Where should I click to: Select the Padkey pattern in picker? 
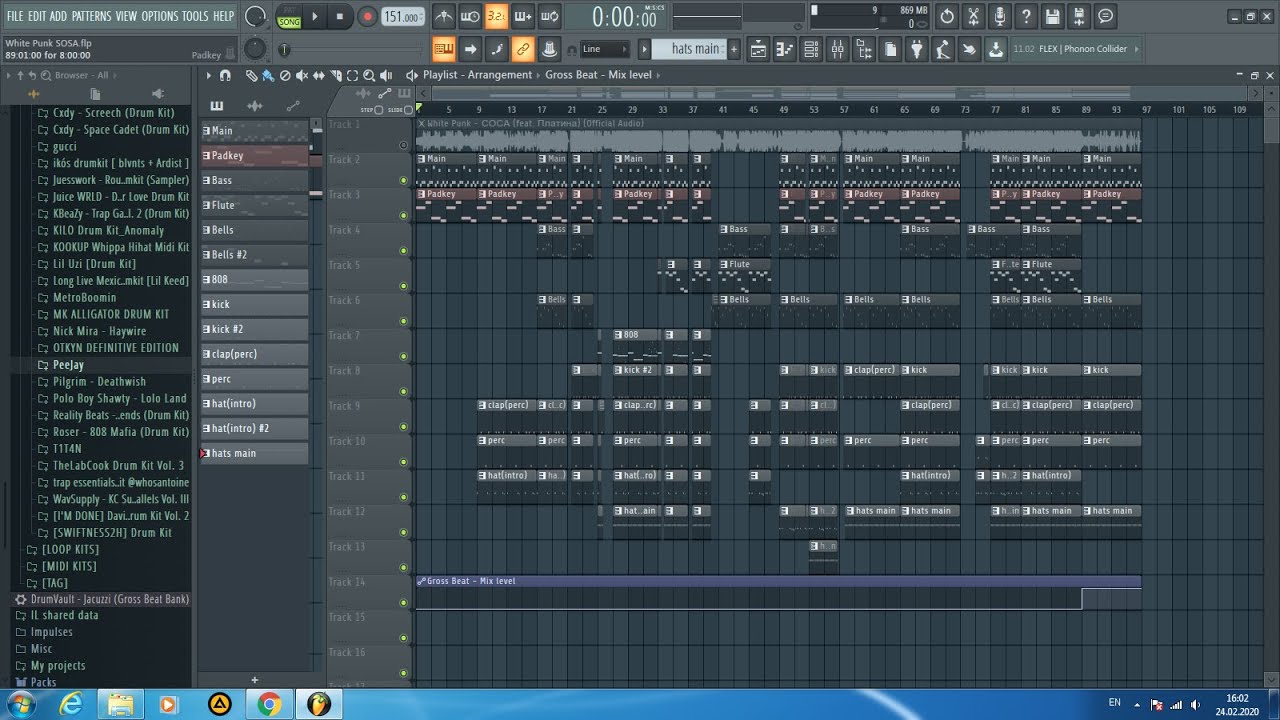click(x=255, y=155)
